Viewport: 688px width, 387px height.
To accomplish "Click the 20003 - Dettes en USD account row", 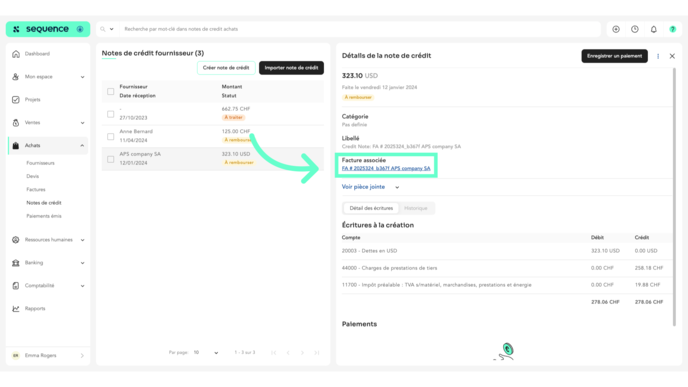I will (506, 251).
